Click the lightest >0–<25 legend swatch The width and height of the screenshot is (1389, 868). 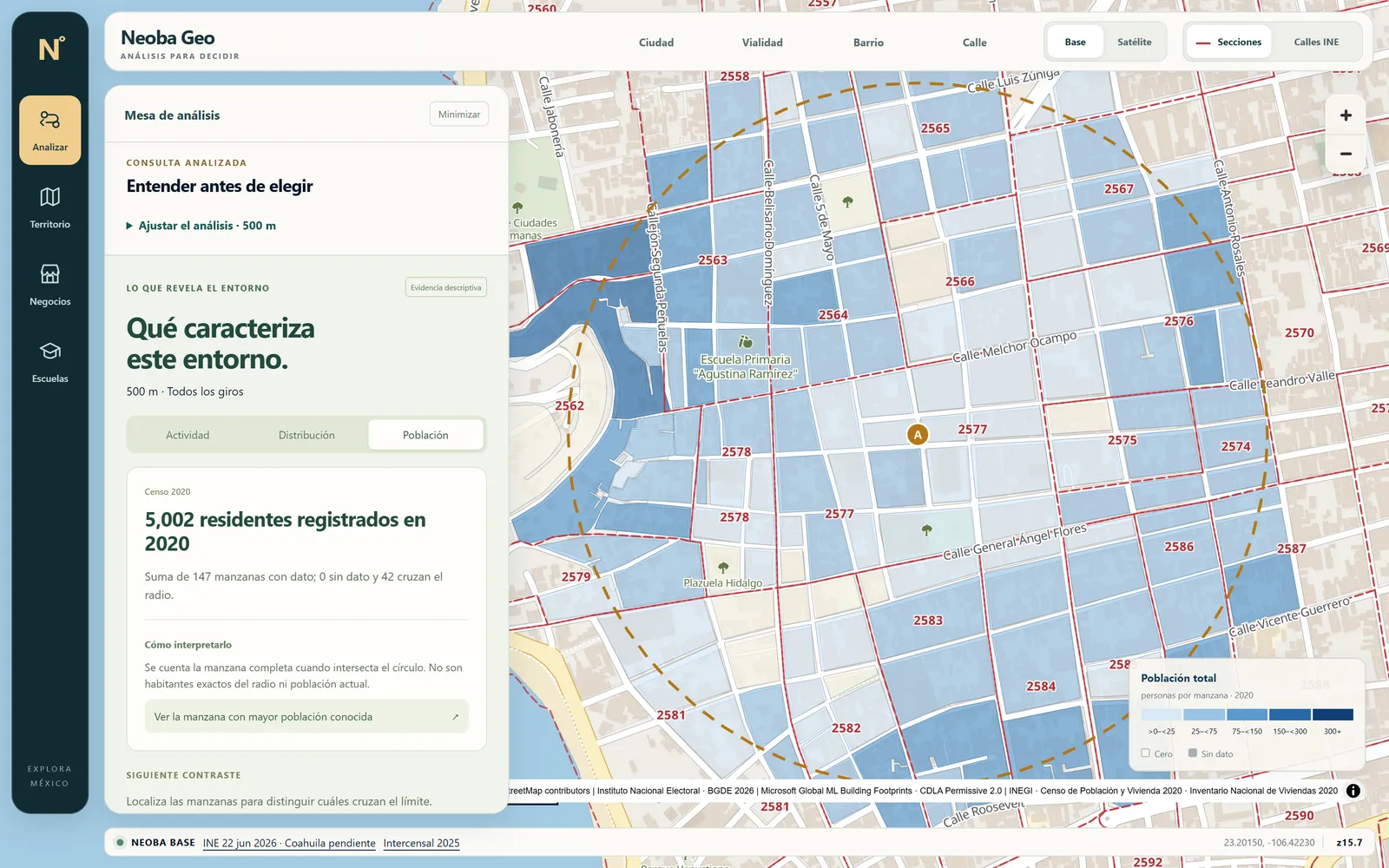pyautogui.click(x=1162, y=715)
